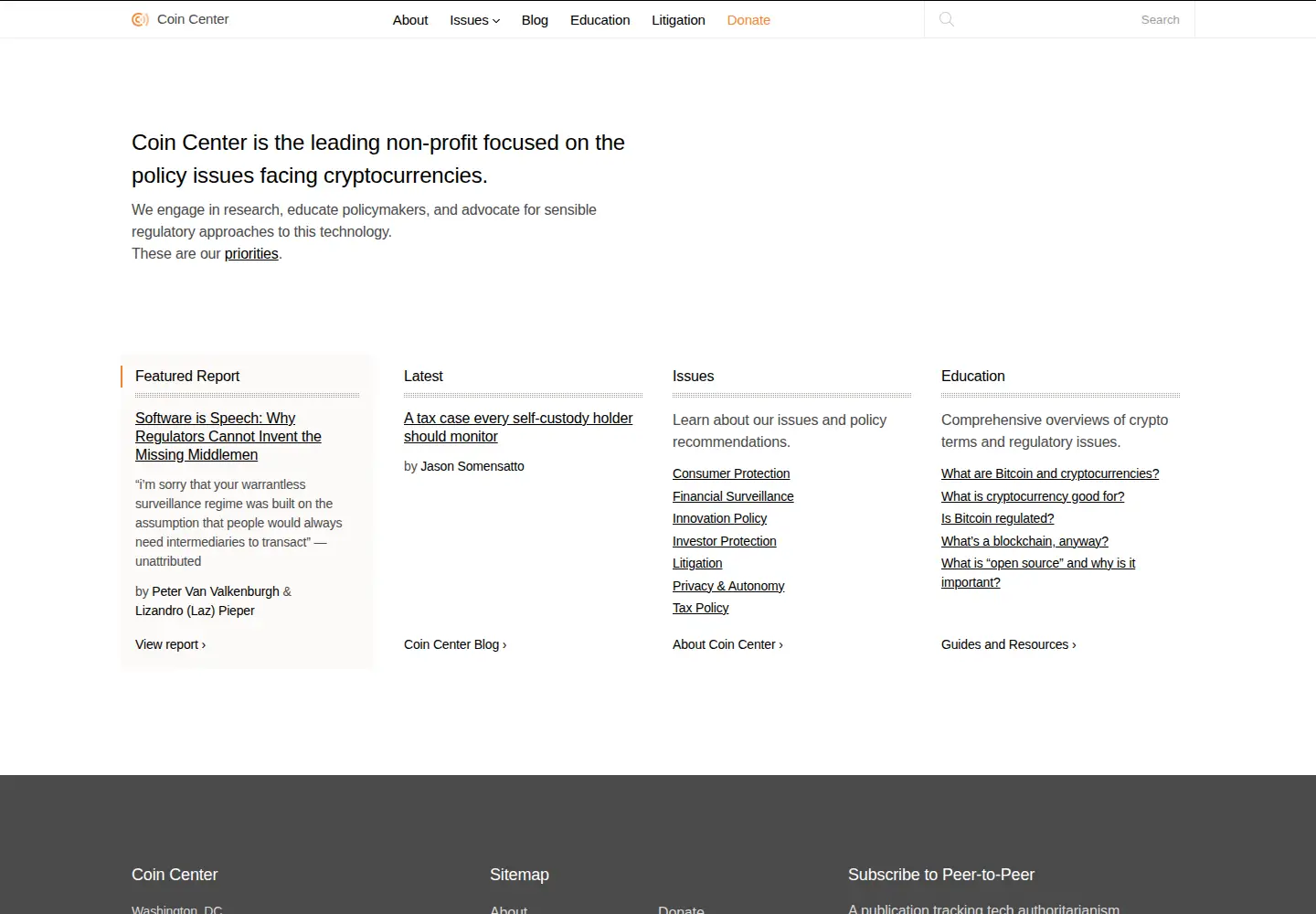Click the Subscribe to Peer-to-Peer heading

[941, 875]
